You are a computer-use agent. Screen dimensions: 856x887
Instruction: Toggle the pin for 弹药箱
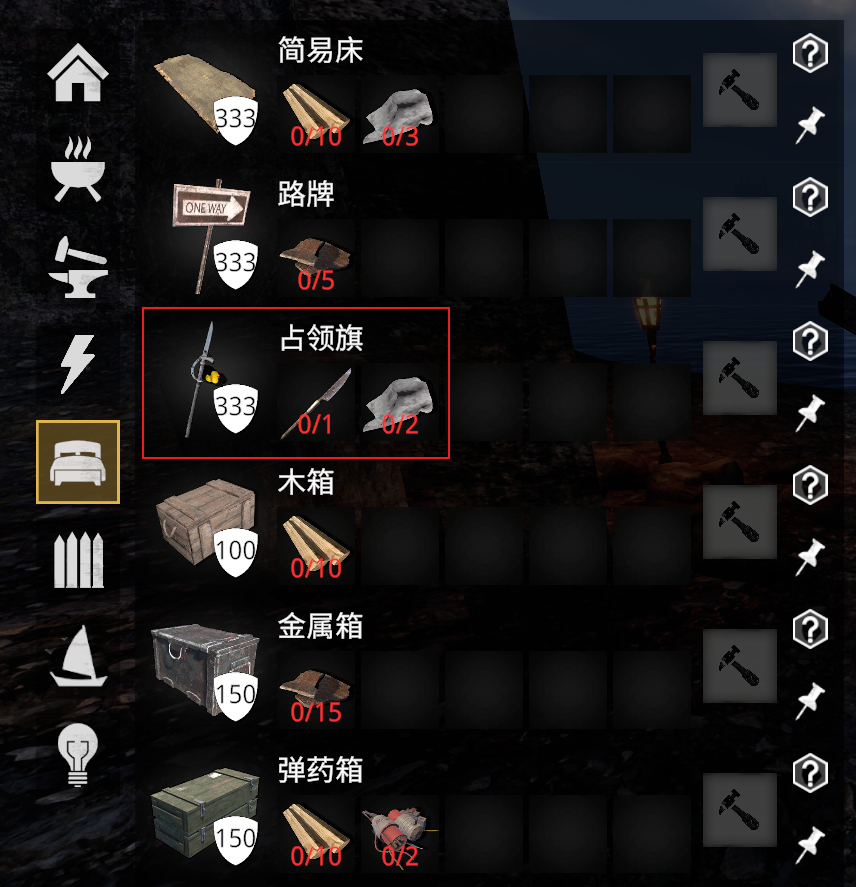tap(810, 845)
